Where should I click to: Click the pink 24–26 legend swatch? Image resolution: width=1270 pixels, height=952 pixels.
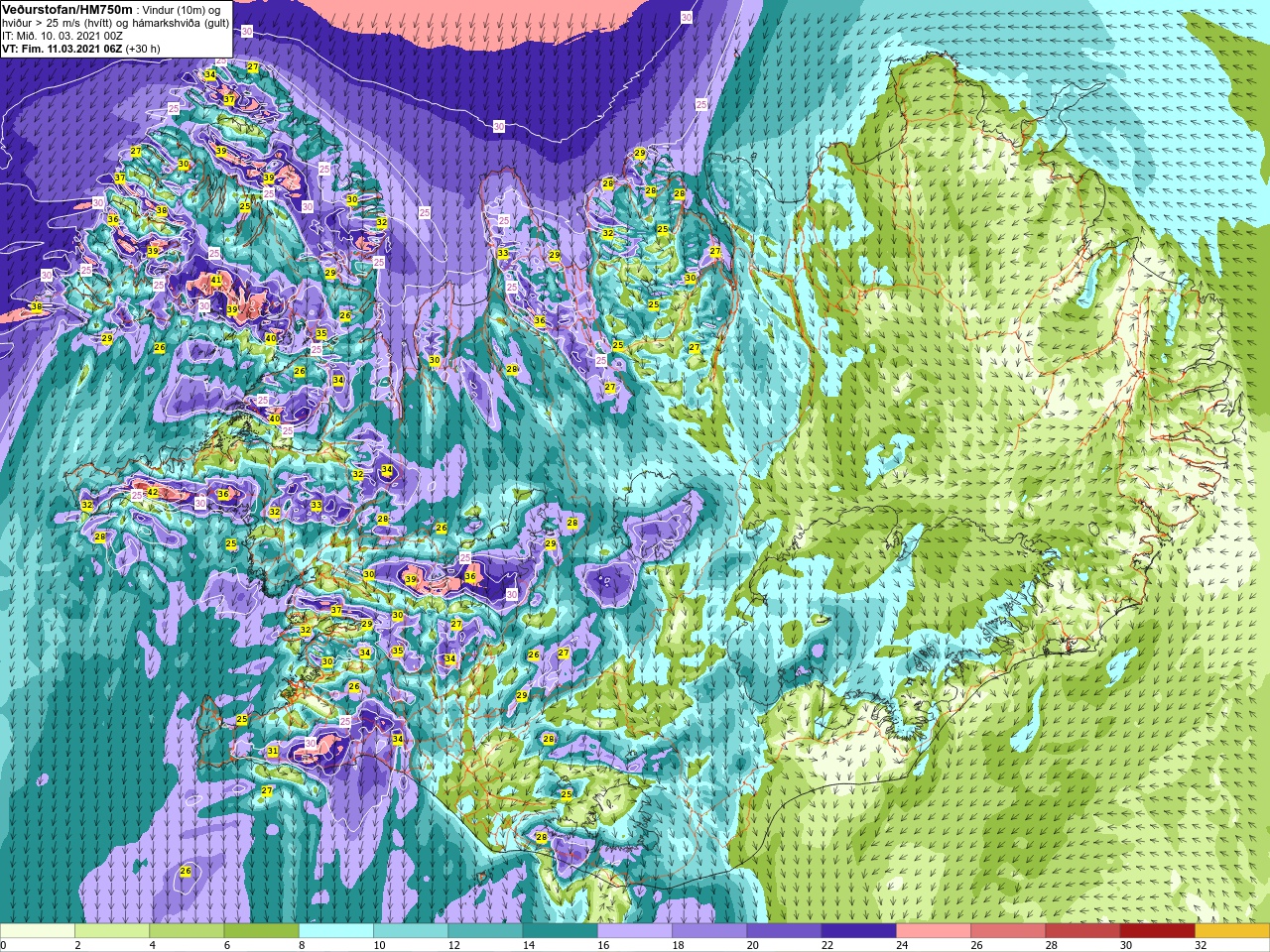click(934, 931)
